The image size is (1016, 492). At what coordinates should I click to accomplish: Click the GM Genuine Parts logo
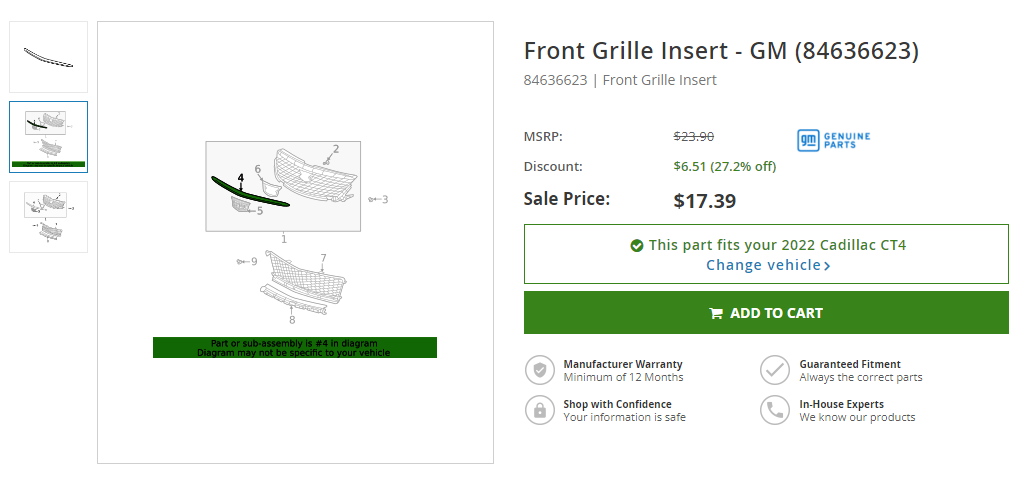point(833,140)
